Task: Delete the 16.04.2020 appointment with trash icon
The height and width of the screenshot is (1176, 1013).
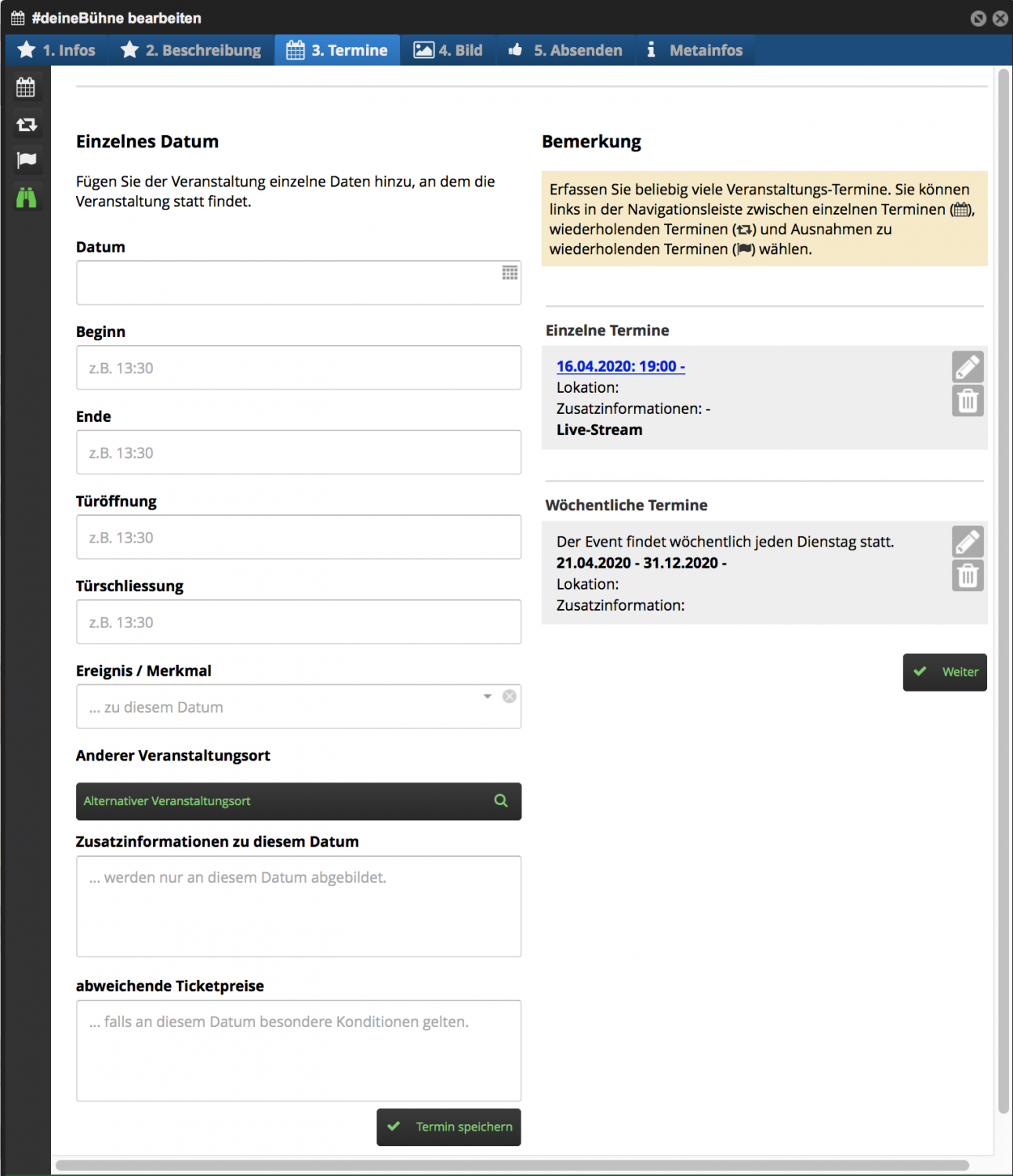Action: 968,401
